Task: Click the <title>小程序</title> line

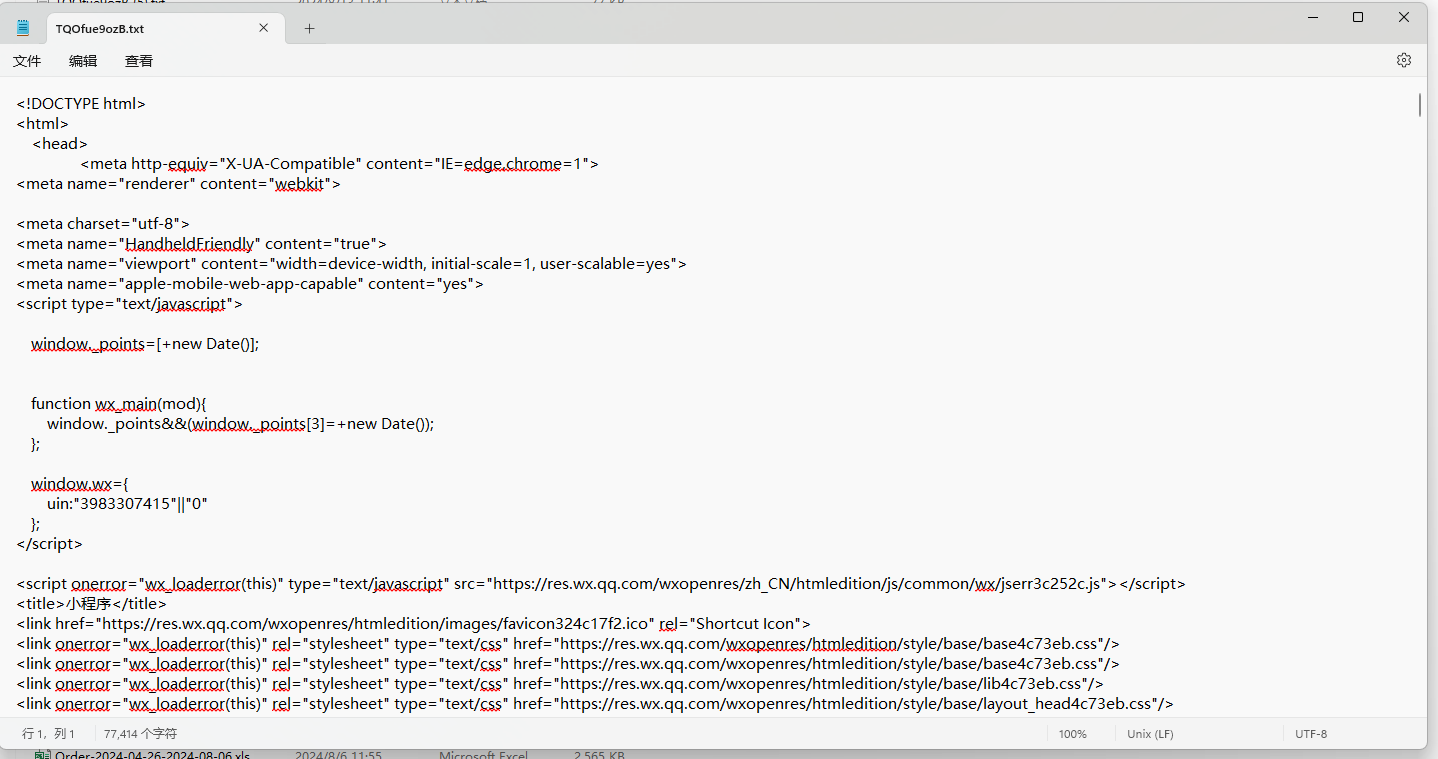Action: tap(92, 603)
